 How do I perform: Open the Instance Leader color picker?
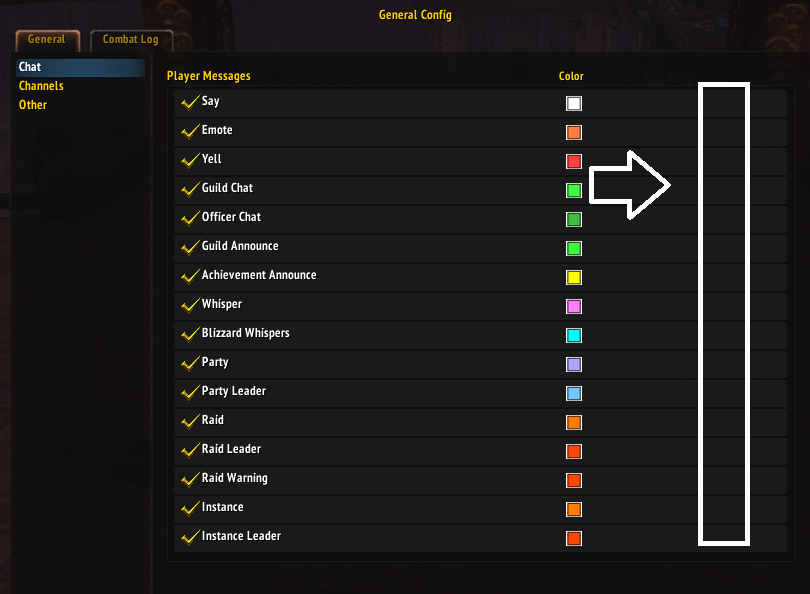click(x=571, y=537)
